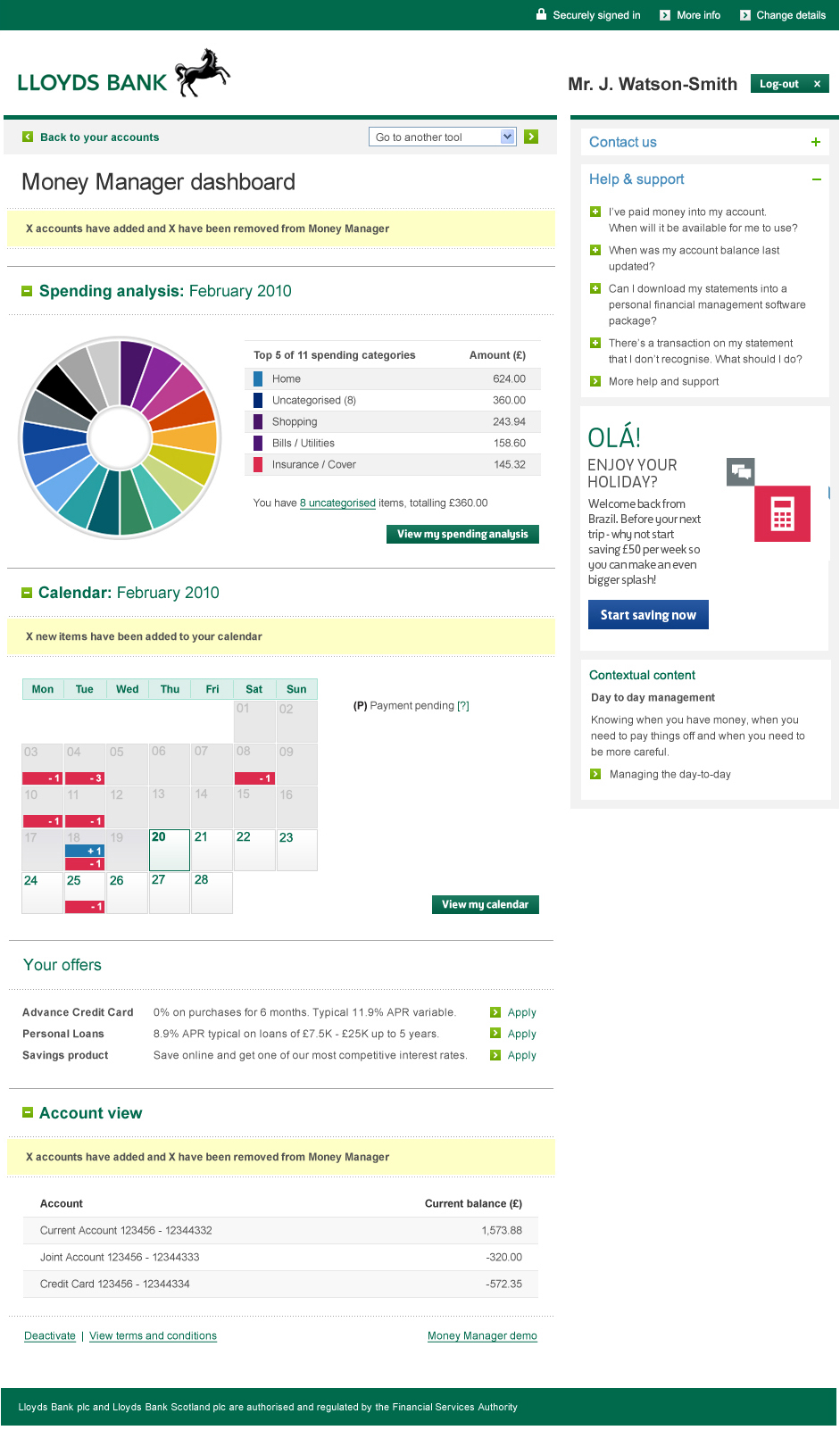Click the Lloyds Bank black horse logo
Viewport: 840px width, 1455px height.
tap(202, 73)
